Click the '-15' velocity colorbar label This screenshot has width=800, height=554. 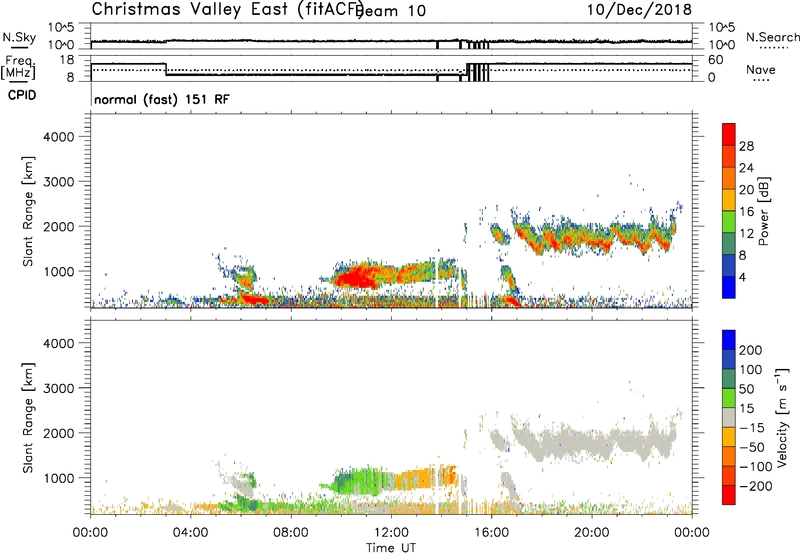pyautogui.click(x=752, y=427)
